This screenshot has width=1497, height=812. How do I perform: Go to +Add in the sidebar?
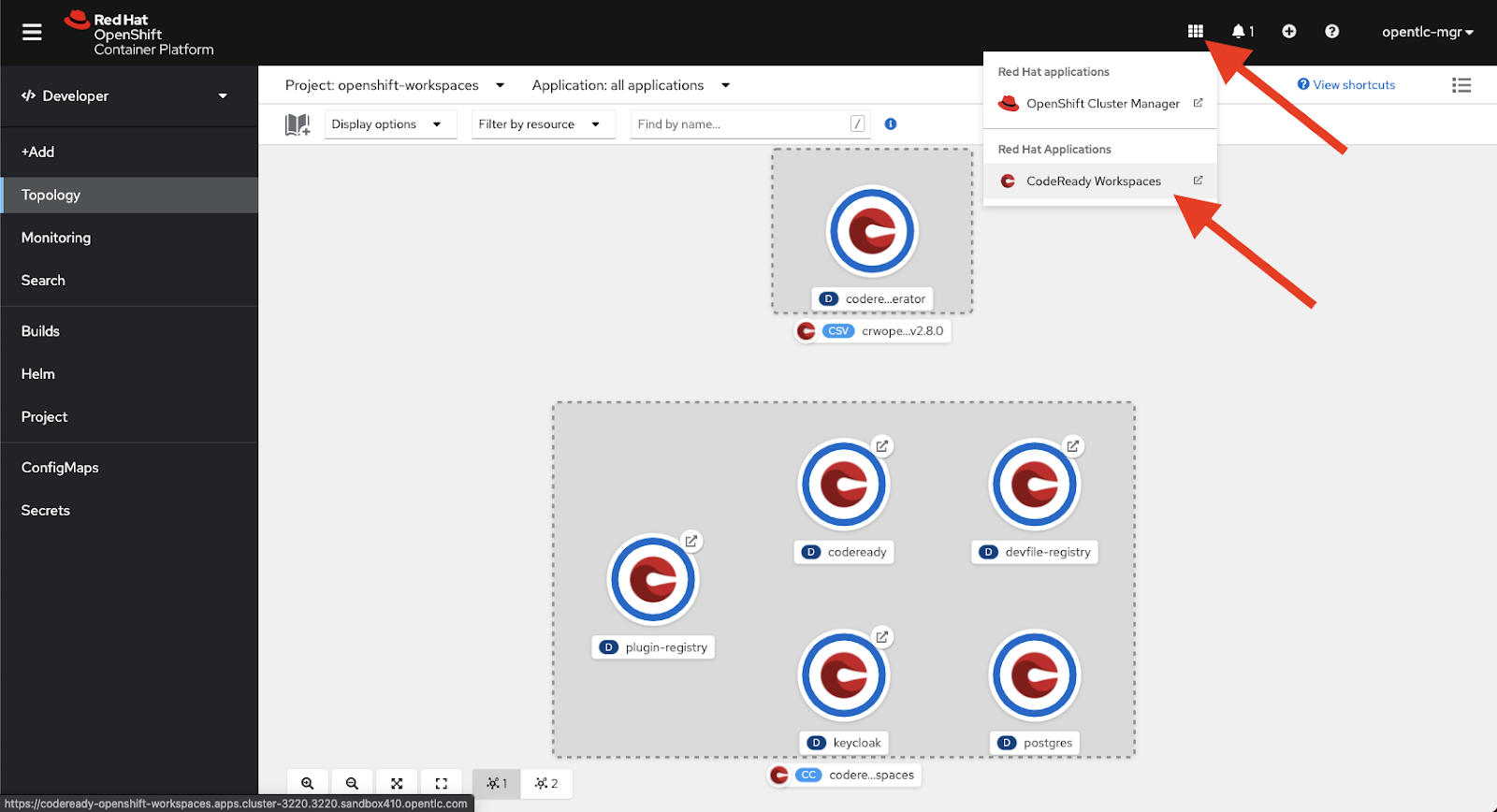click(x=129, y=152)
